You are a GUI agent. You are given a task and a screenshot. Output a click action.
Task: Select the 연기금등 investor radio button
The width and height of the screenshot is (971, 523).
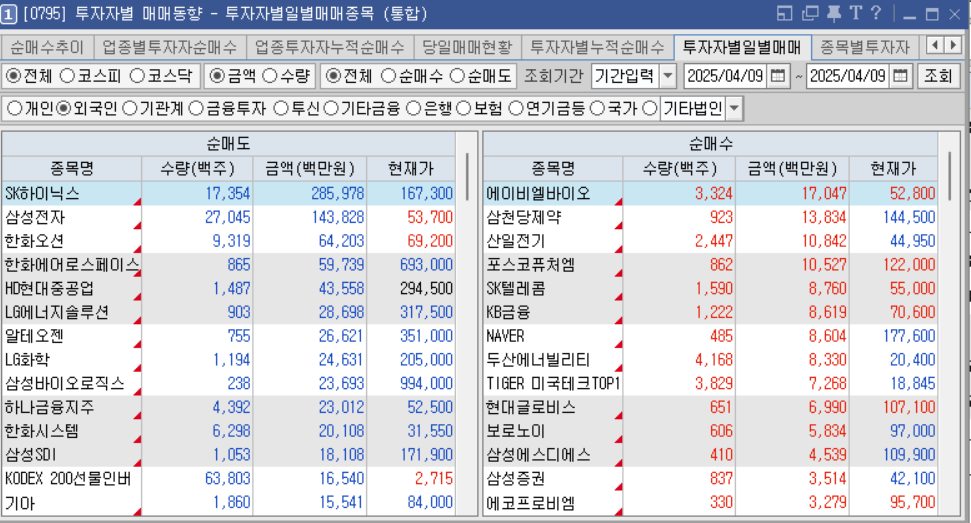pyautogui.click(x=516, y=109)
